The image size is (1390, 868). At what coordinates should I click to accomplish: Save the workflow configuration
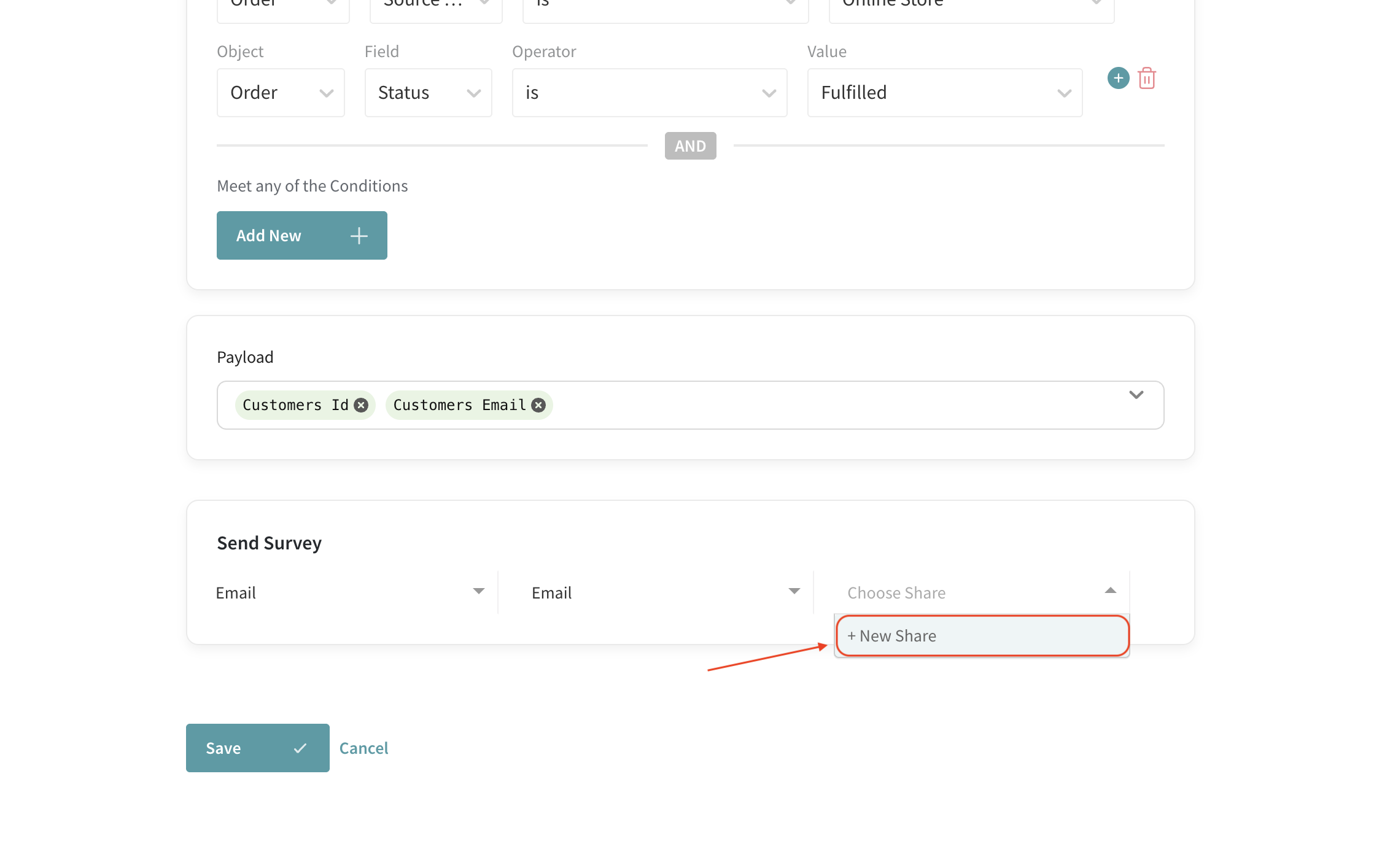[x=257, y=748]
